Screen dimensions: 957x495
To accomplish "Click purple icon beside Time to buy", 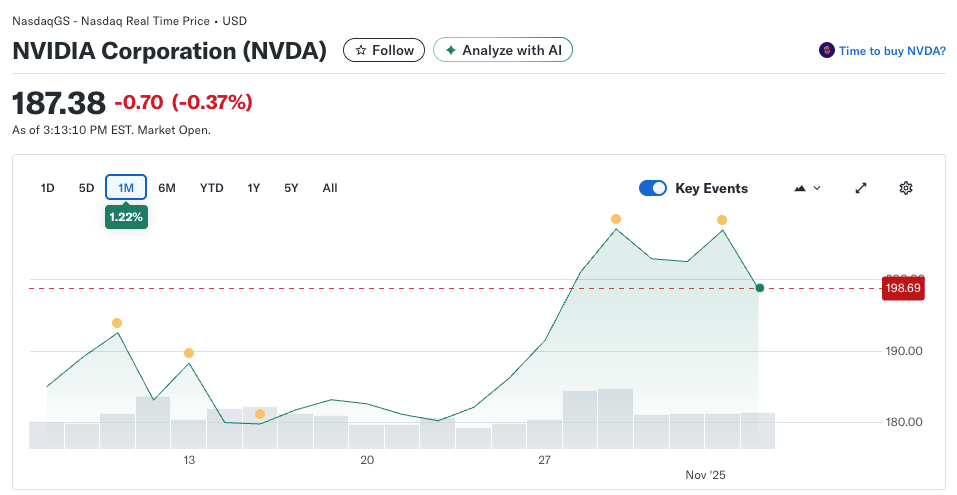I will pyautogui.click(x=826, y=50).
